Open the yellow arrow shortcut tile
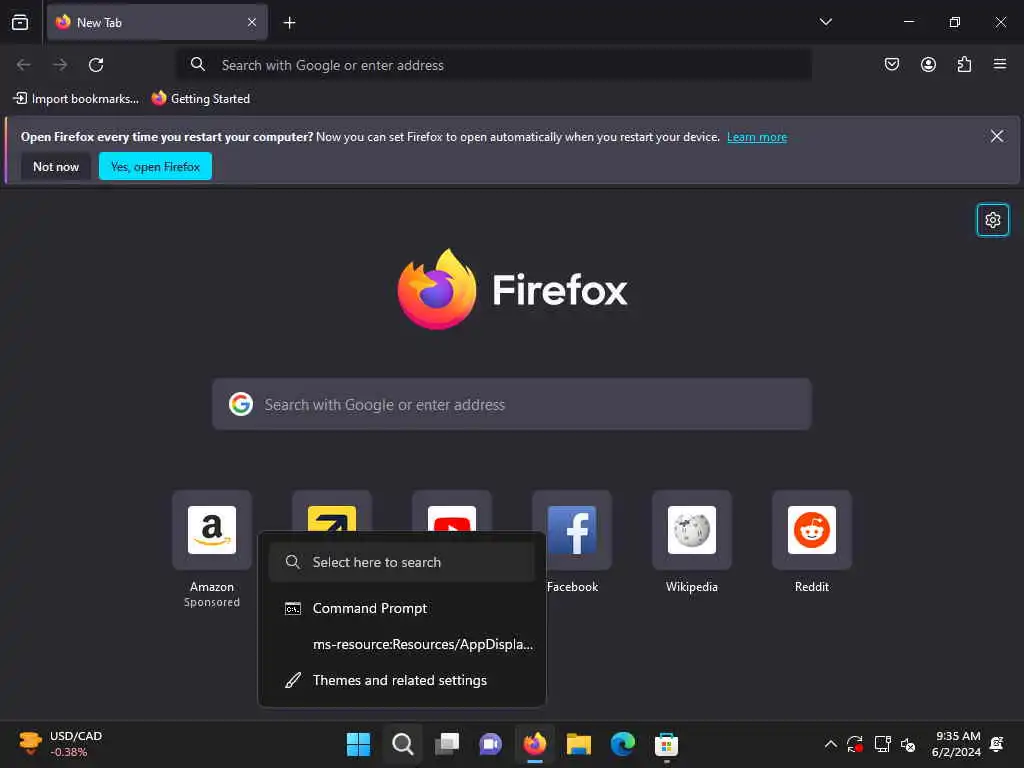 point(332,511)
